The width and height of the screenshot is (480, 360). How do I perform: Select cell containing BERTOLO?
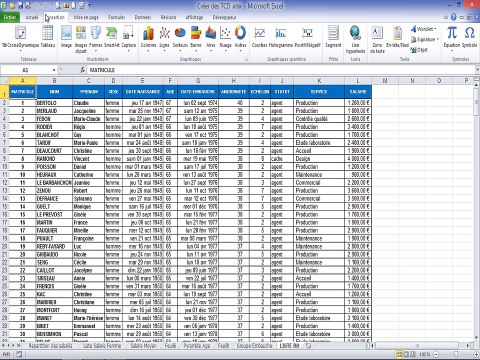(x=54, y=103)
